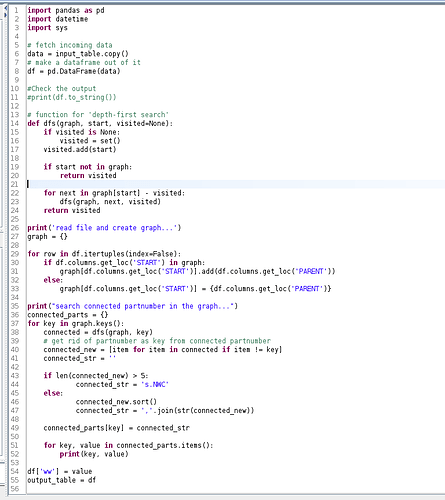Click the vertical divider bar left of line numbers
This screenshot has height=500, width=445.
click(x=8, y=250)
